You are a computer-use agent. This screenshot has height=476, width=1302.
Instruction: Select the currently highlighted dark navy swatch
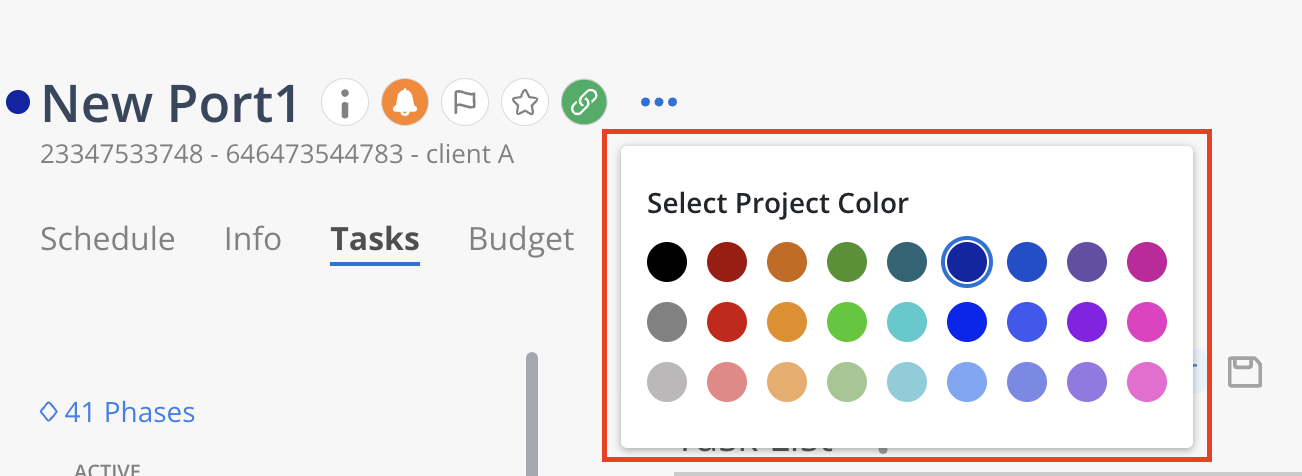967,263
